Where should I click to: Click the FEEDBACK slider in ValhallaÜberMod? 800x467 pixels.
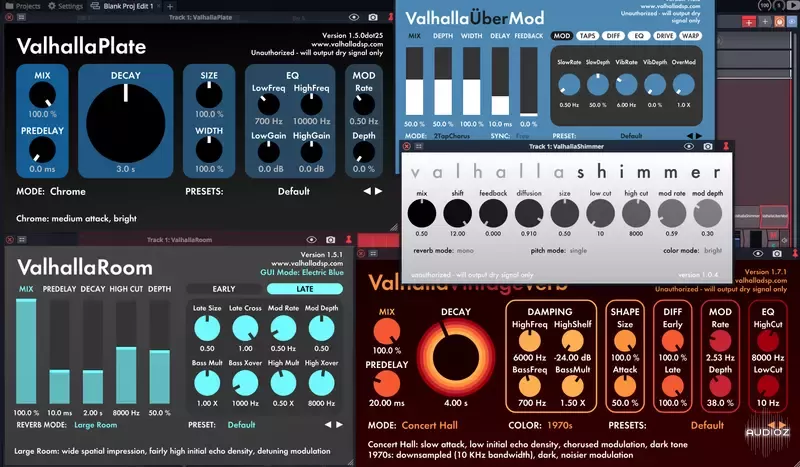click(529, 82)
